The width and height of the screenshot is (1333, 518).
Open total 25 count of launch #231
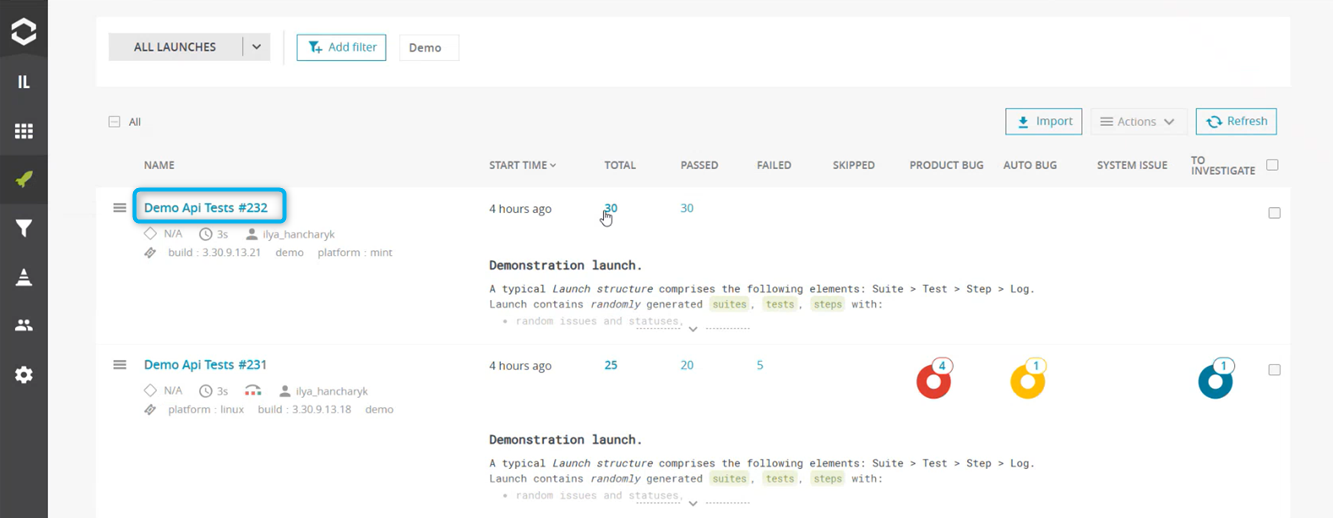pos(611,365)
